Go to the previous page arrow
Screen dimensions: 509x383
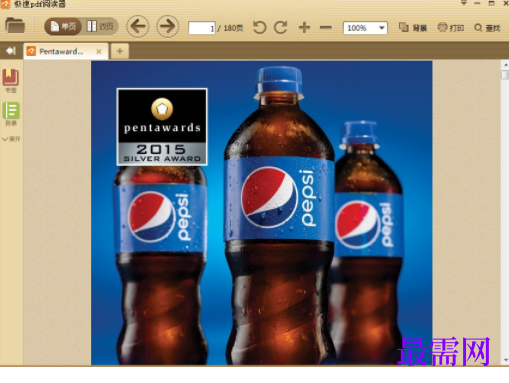pyautogui.click(x=138, y=26)
